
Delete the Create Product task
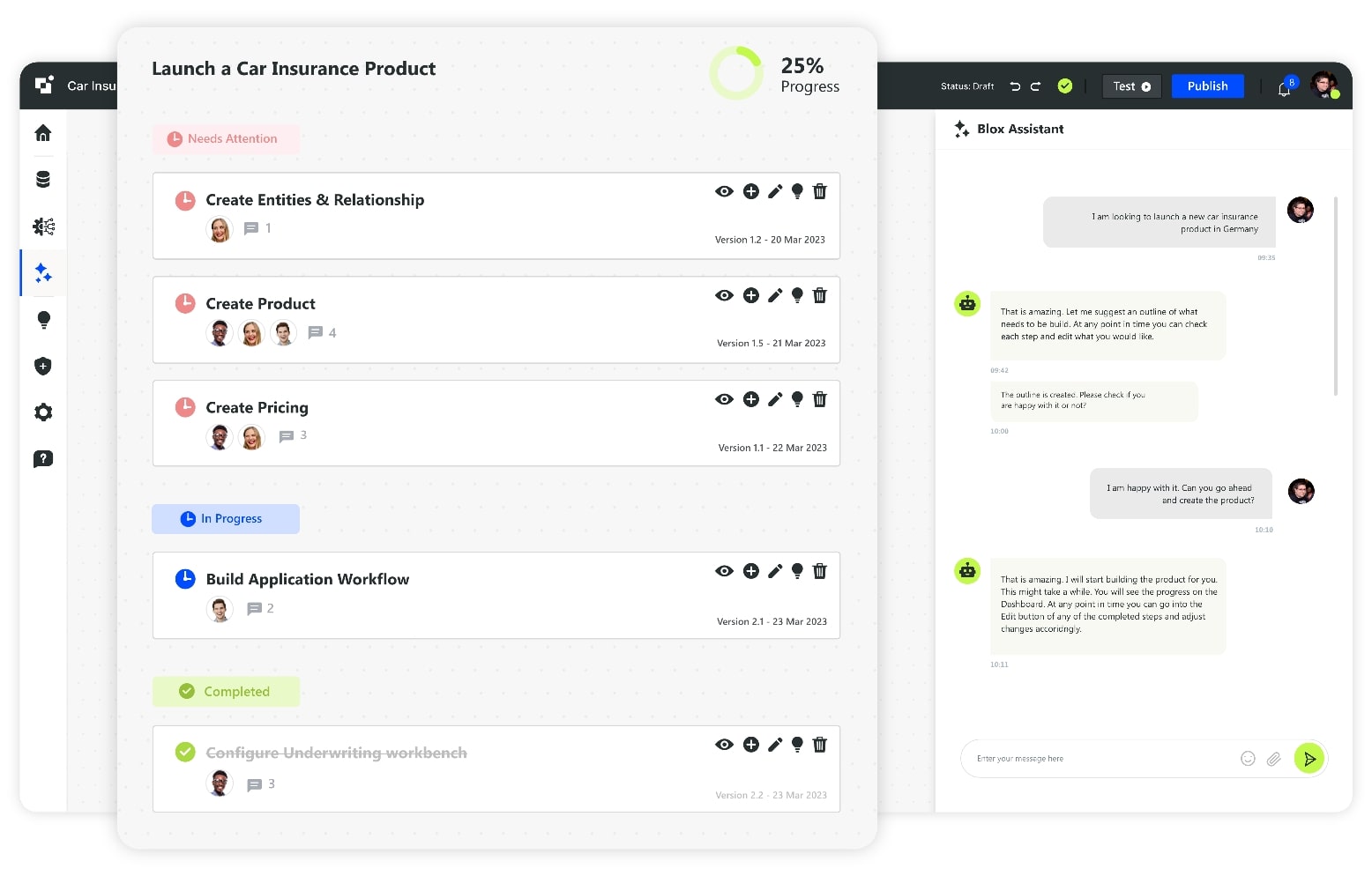(819, 295)
